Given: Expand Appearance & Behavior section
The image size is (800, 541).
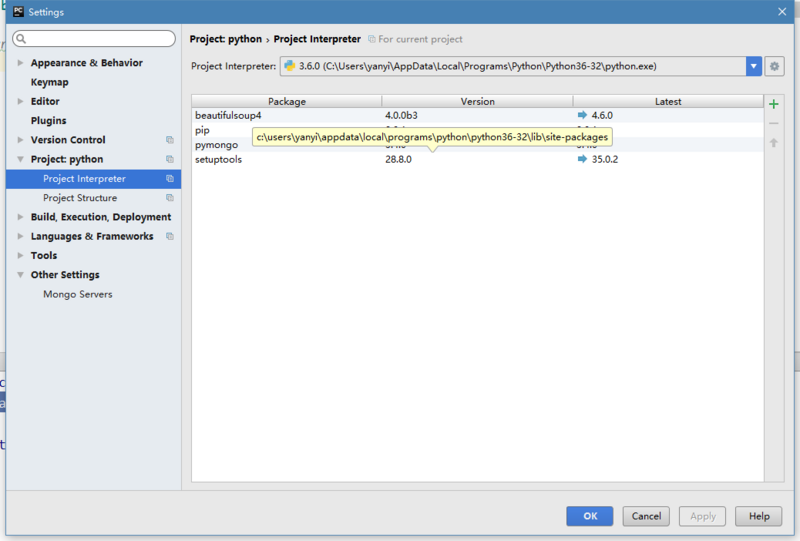Looking at the screenshot, I should (20, 63).
